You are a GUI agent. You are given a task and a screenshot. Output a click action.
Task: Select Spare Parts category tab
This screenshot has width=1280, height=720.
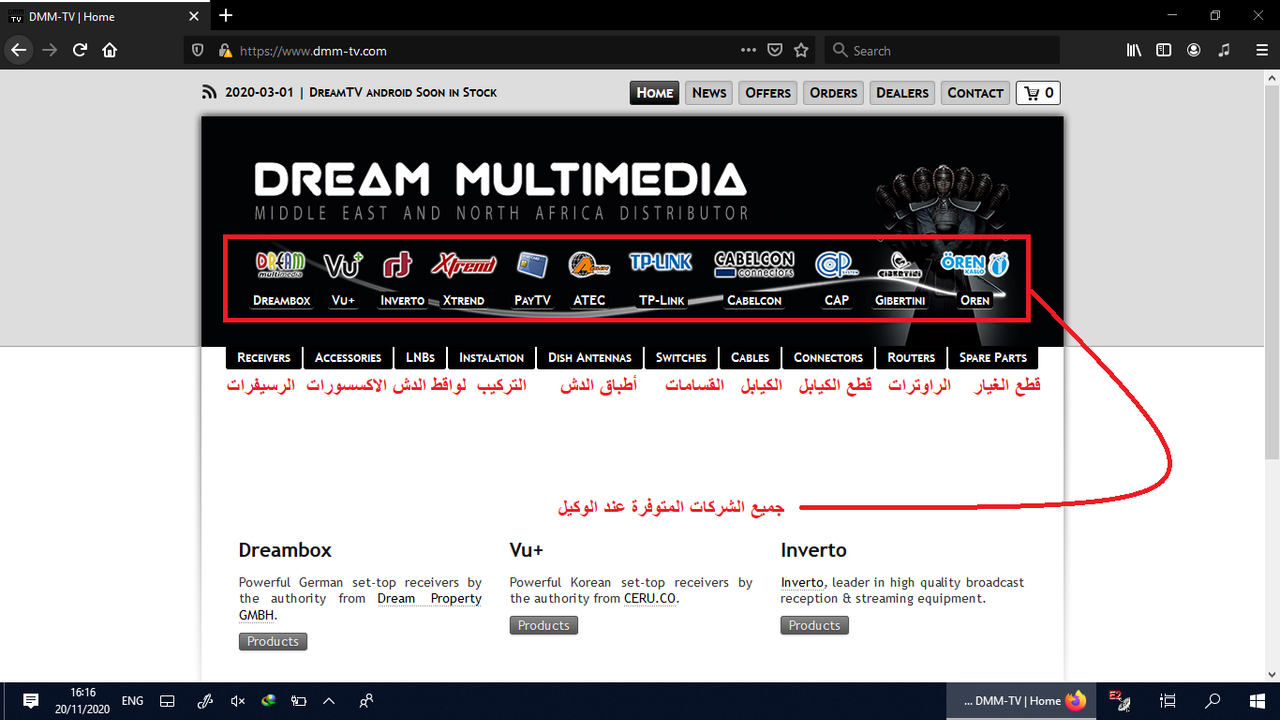click(x=993, y=358)
